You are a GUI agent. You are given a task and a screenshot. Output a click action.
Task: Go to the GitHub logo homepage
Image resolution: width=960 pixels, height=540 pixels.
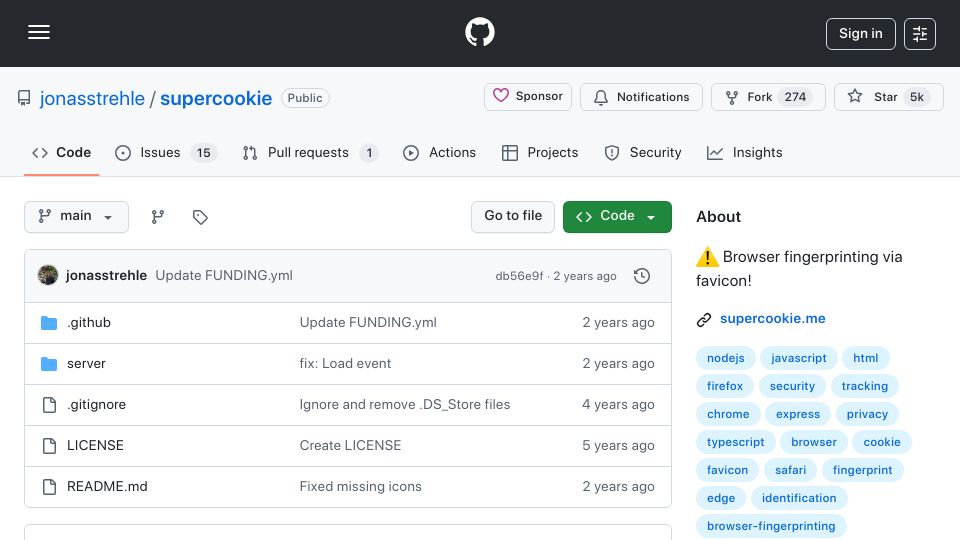tap(479, 32)
